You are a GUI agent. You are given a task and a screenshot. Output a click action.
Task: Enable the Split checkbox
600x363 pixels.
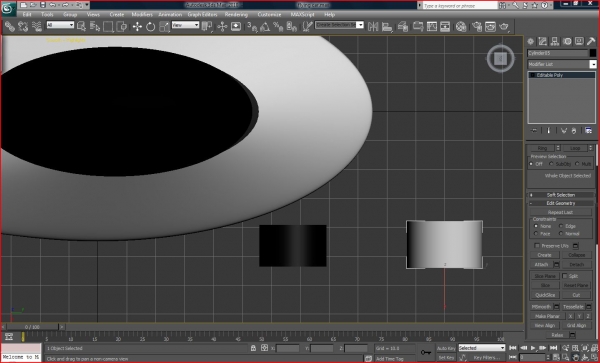(565, 276)
